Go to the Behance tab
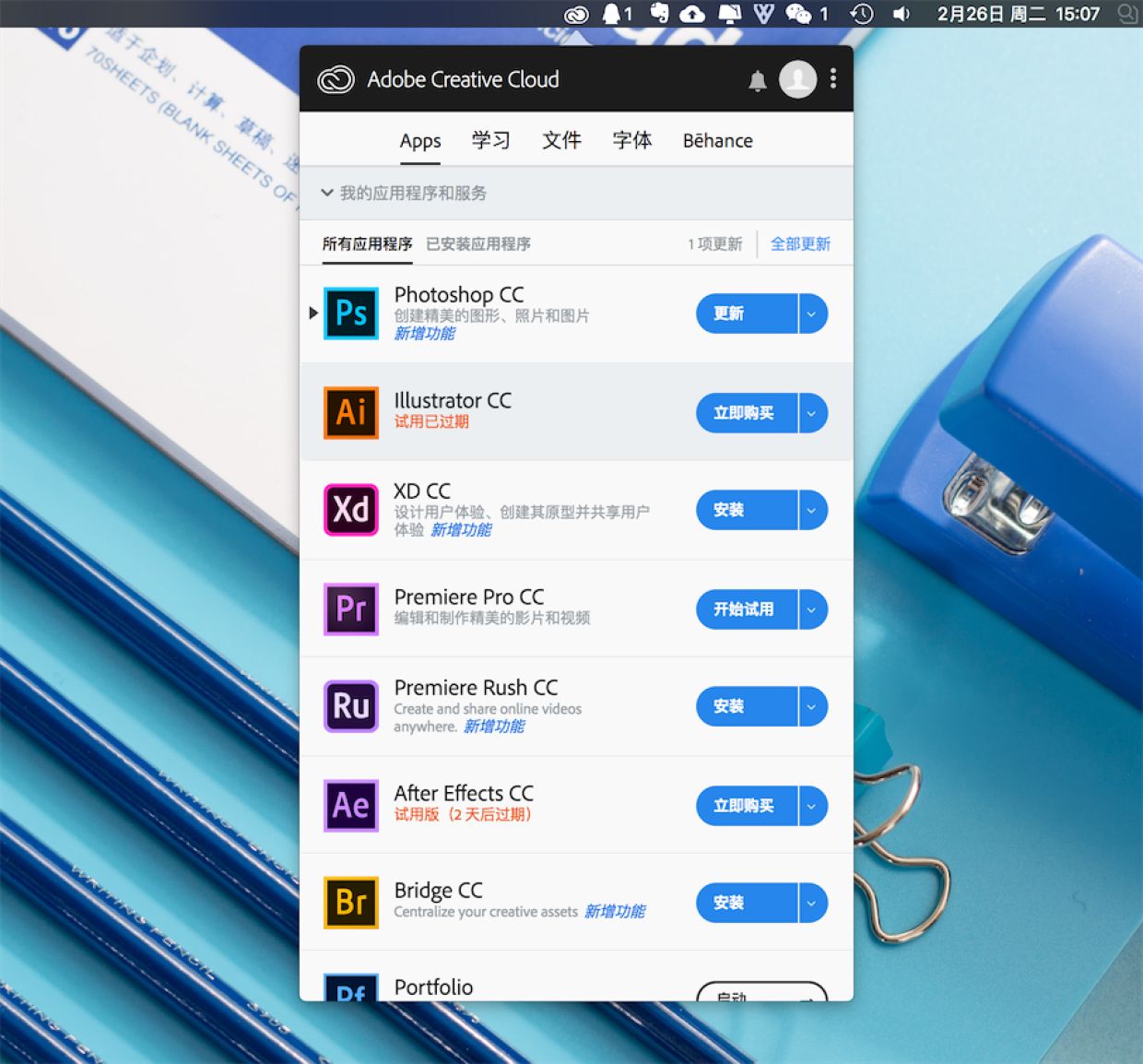 pos(718,141)
